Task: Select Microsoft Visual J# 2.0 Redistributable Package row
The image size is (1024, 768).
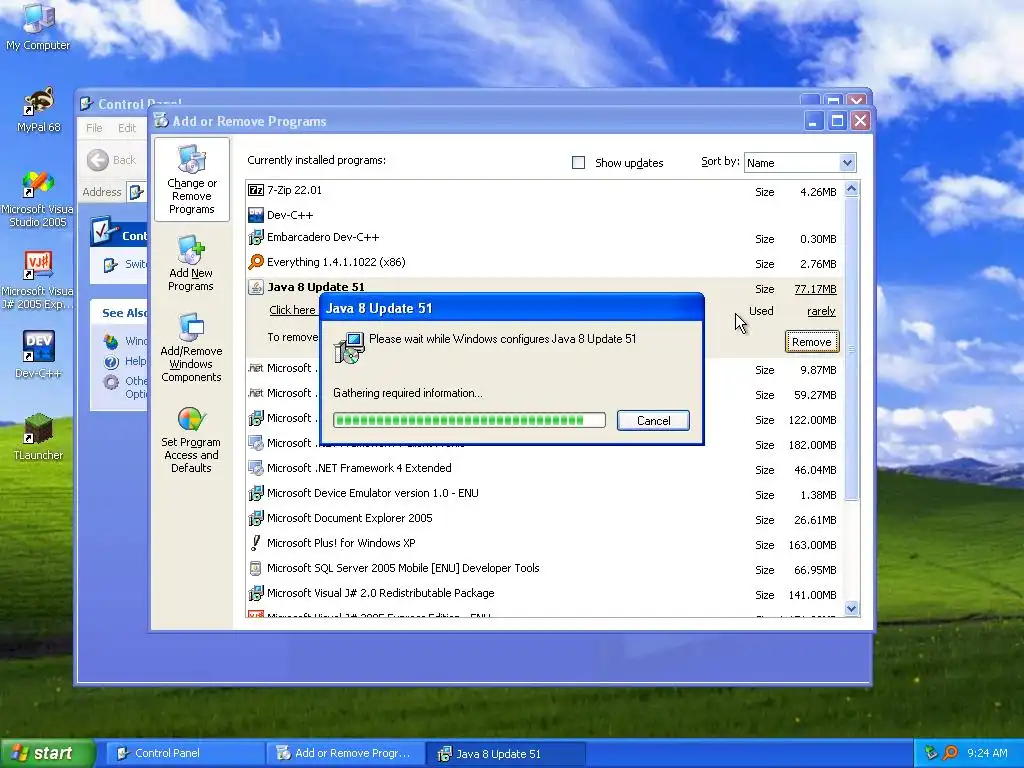Action: (x=545, y=593)
